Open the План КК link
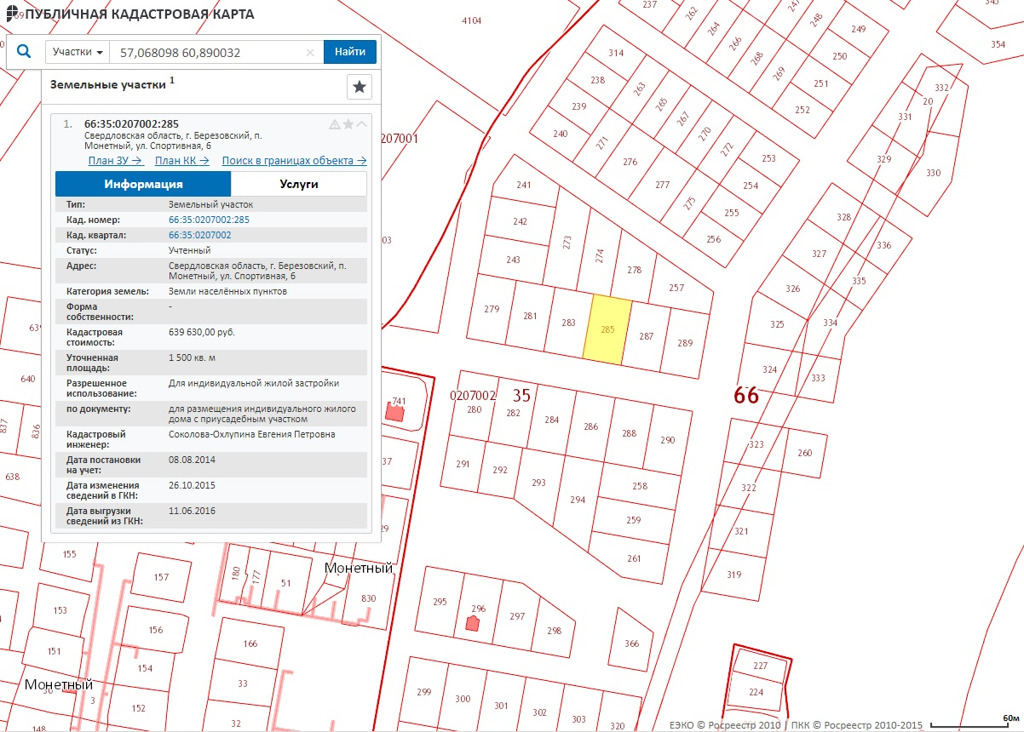This screenshot has width=1024, height=732. [x=182, y=160]
